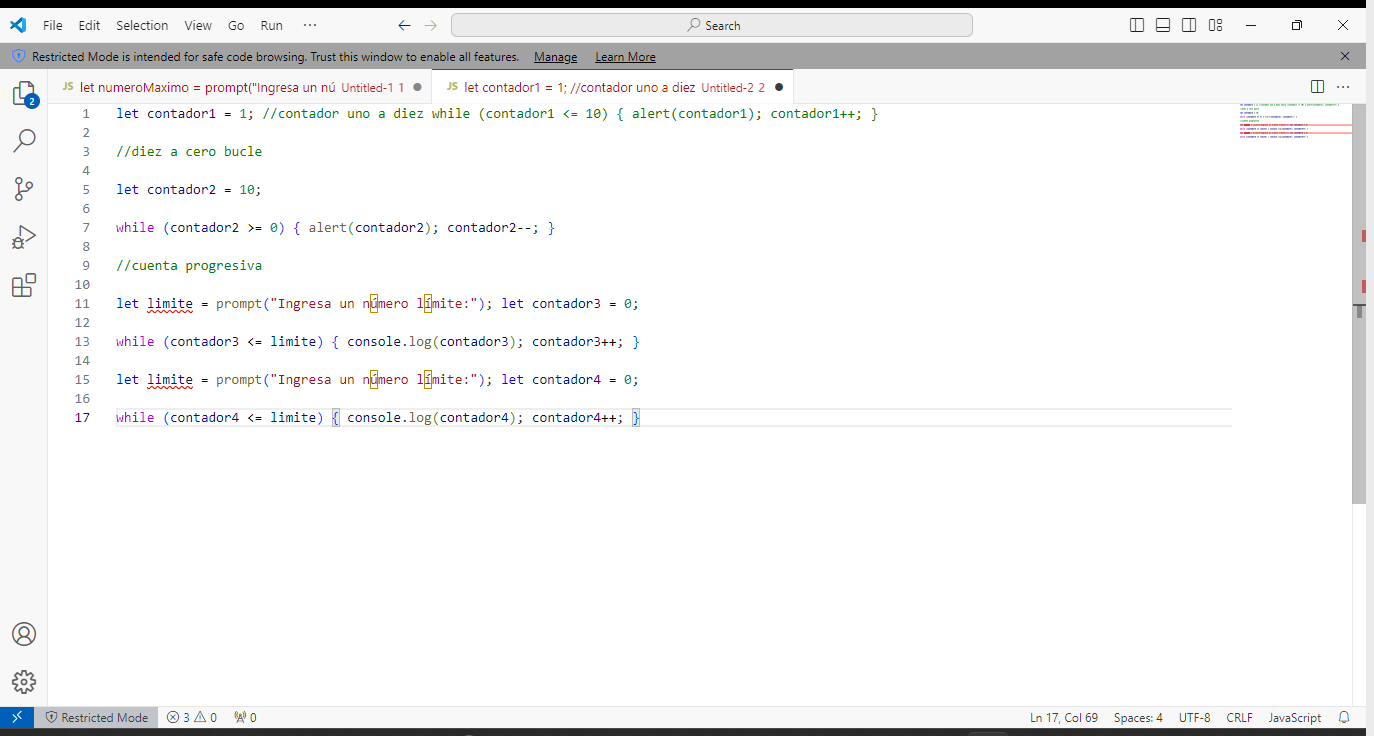Open the View menu

point(198,25)
